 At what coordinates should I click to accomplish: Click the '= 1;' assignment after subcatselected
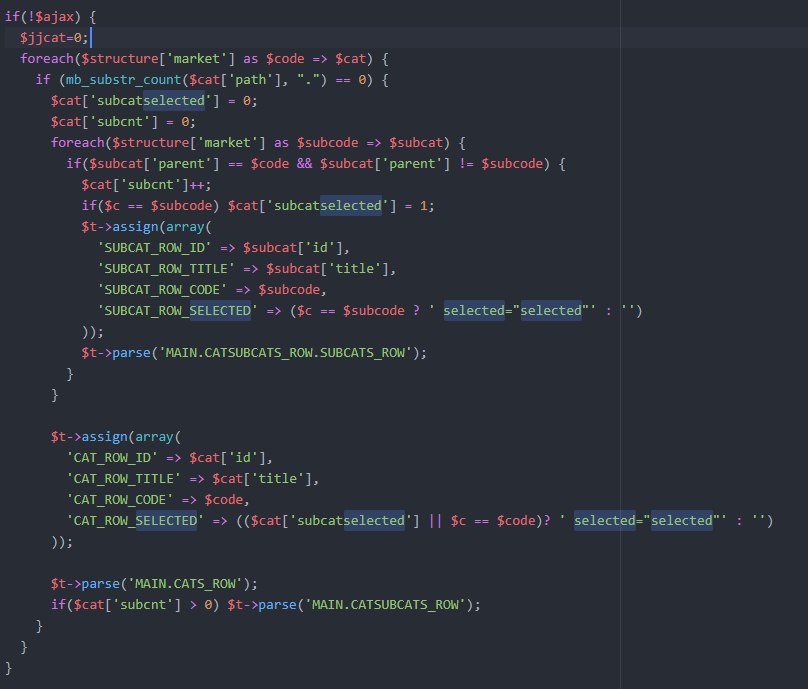[419, 206]
